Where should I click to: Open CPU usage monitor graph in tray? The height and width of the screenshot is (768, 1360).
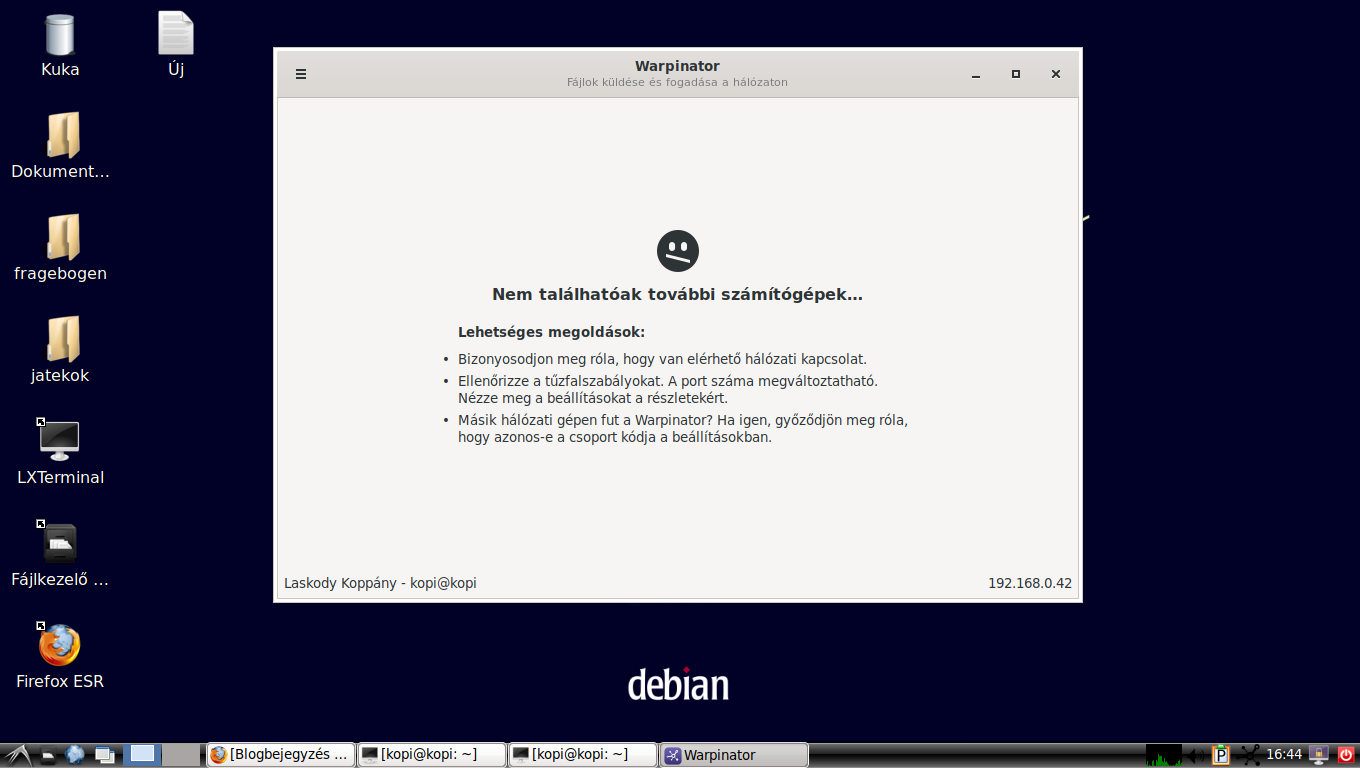point(1164,755)
